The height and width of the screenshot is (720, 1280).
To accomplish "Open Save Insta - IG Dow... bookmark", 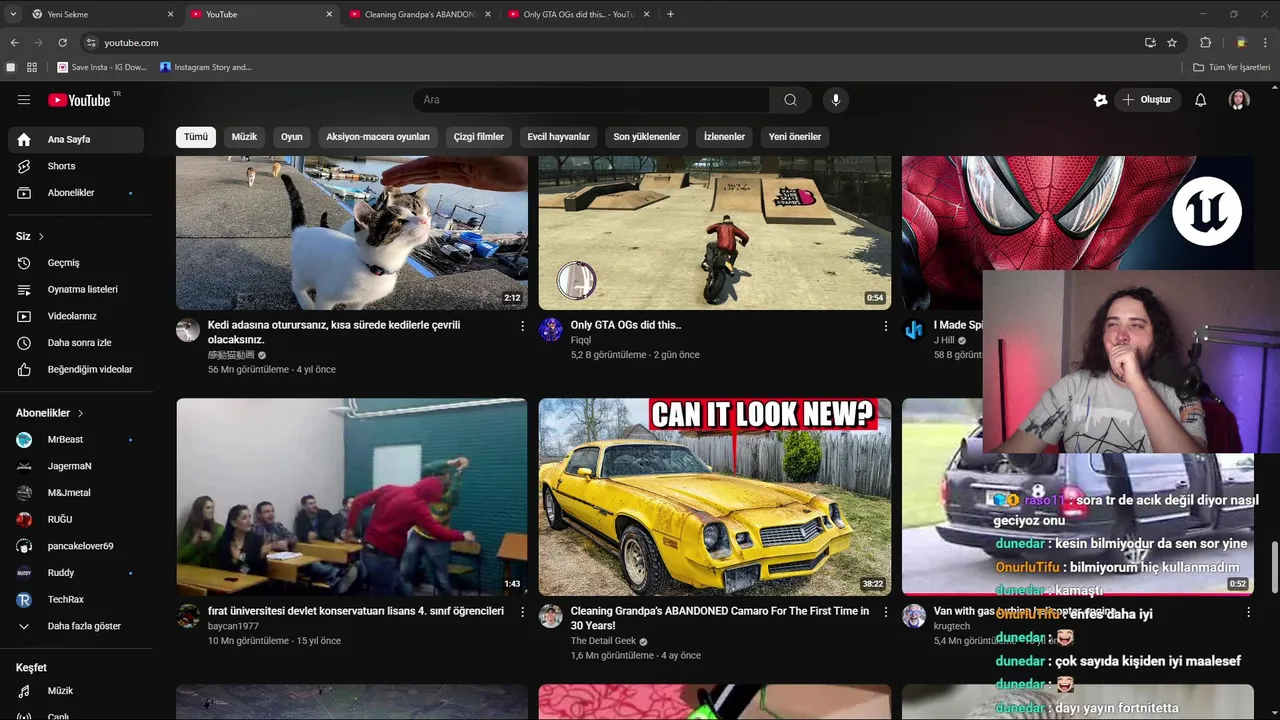I will tap(103, 67).
